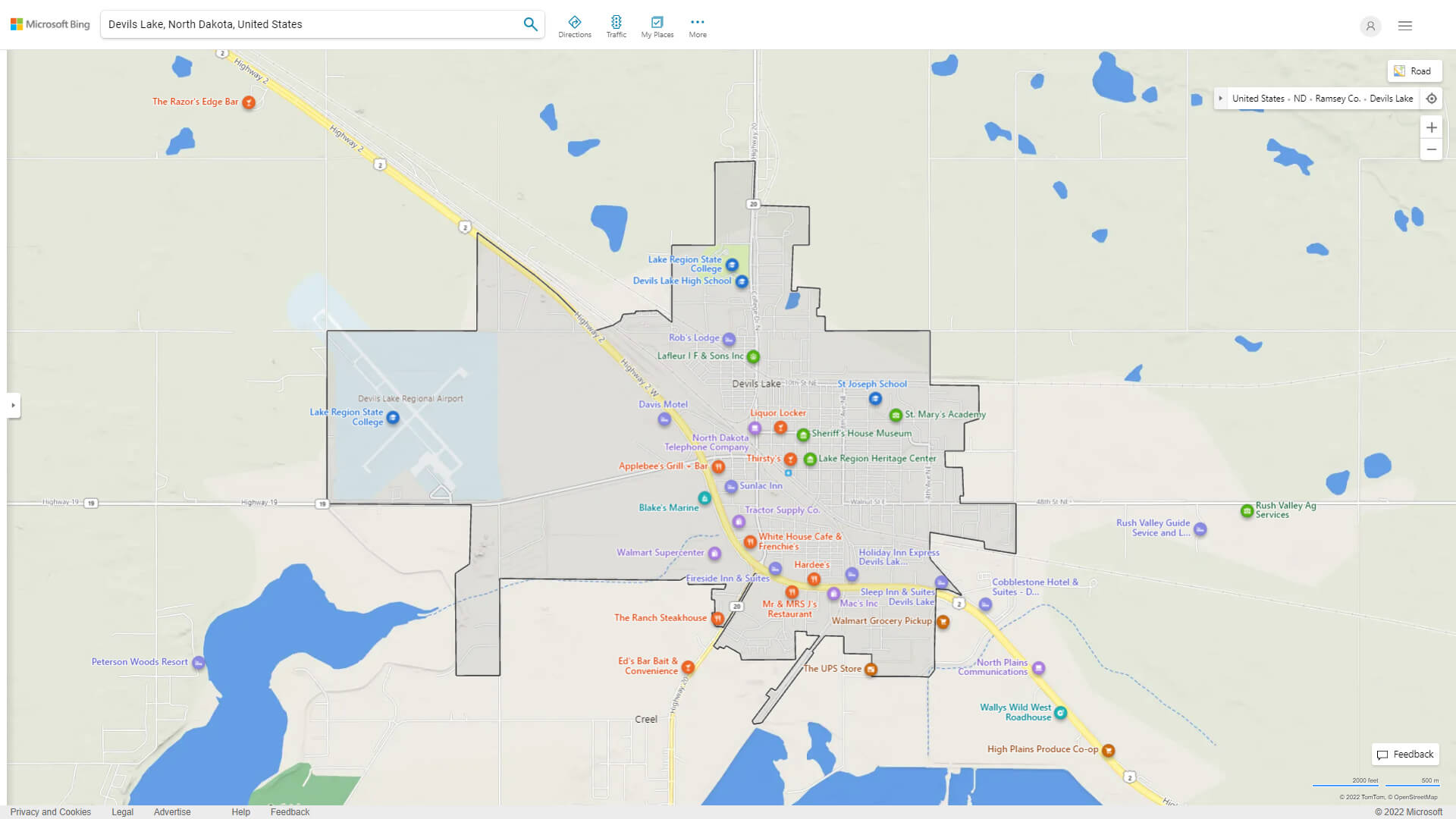The image size is (1456, 819).
Task: Select Applebee's Grill + Bar pin
Action: [x=718, y=466]
